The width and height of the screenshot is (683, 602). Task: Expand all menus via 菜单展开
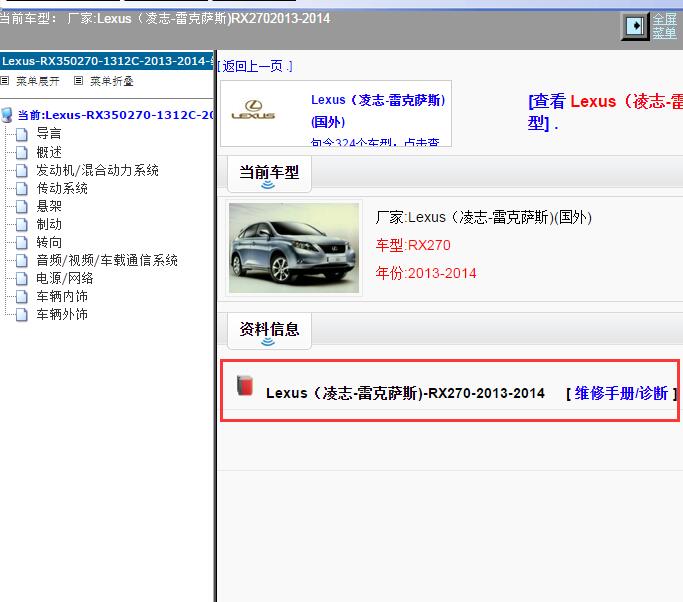[37, 81]
